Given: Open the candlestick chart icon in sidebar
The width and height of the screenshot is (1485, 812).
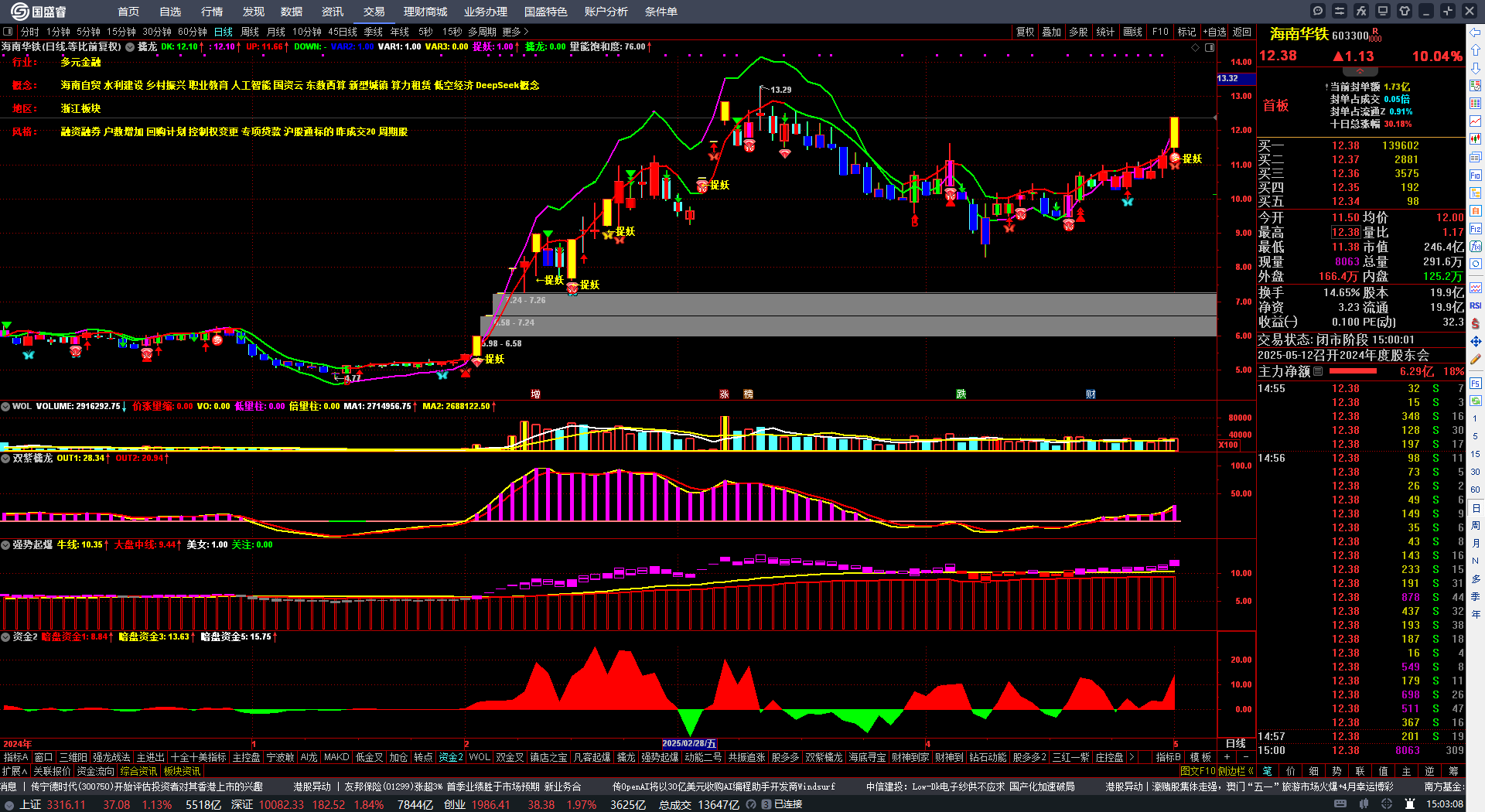Looking at the screenshot, I should [1476, 139].
